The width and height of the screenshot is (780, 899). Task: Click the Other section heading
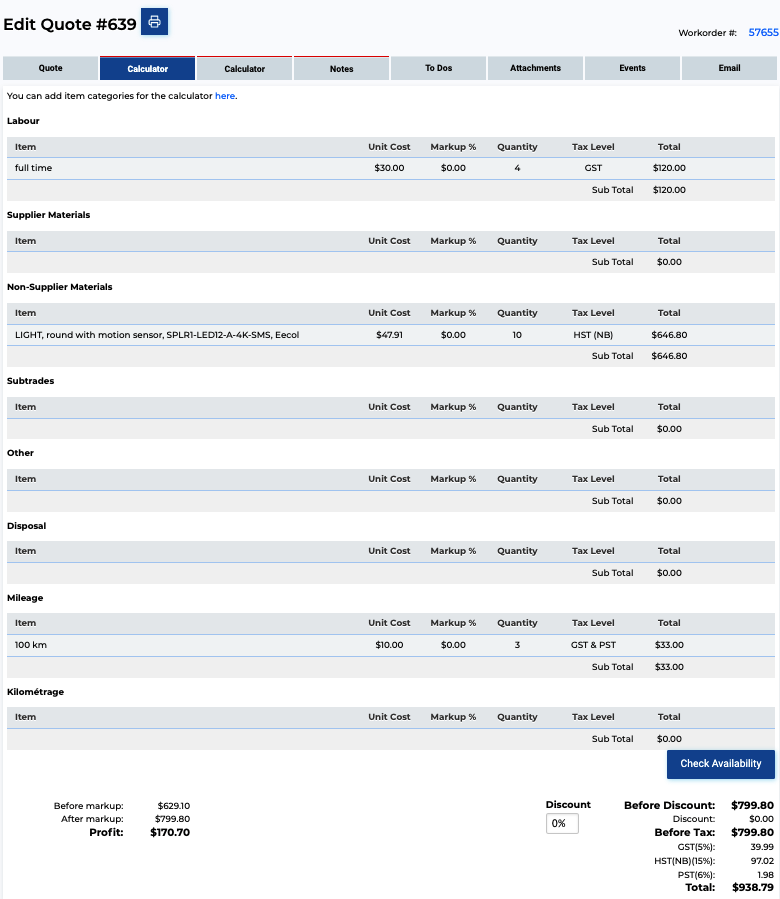tap(20, 453)
